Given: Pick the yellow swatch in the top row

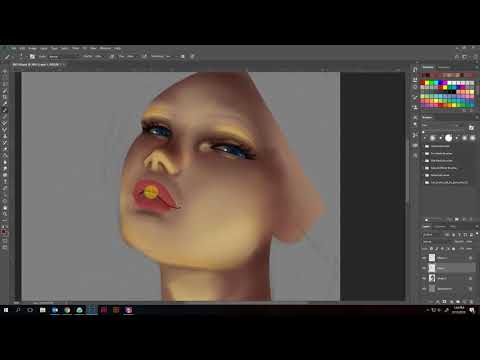Looking at the screenshot, I should tap(428, 83).
